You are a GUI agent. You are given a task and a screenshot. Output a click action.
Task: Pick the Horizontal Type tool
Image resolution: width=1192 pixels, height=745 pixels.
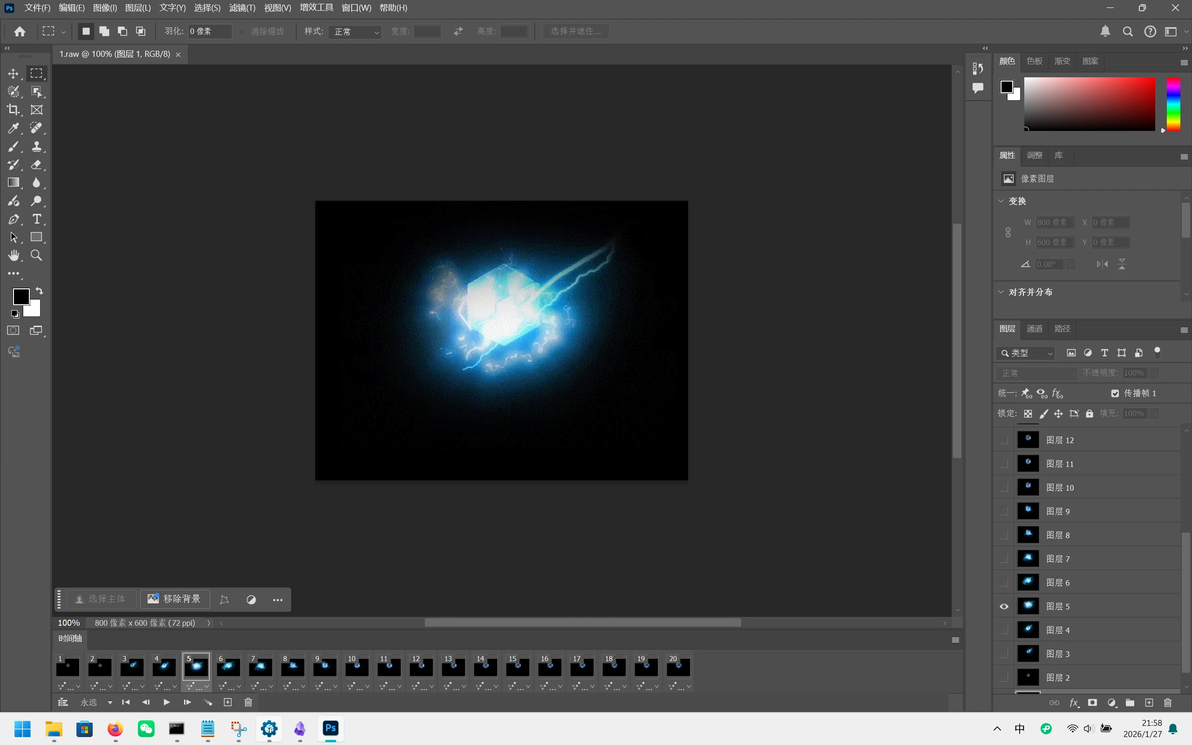[36, 220]
